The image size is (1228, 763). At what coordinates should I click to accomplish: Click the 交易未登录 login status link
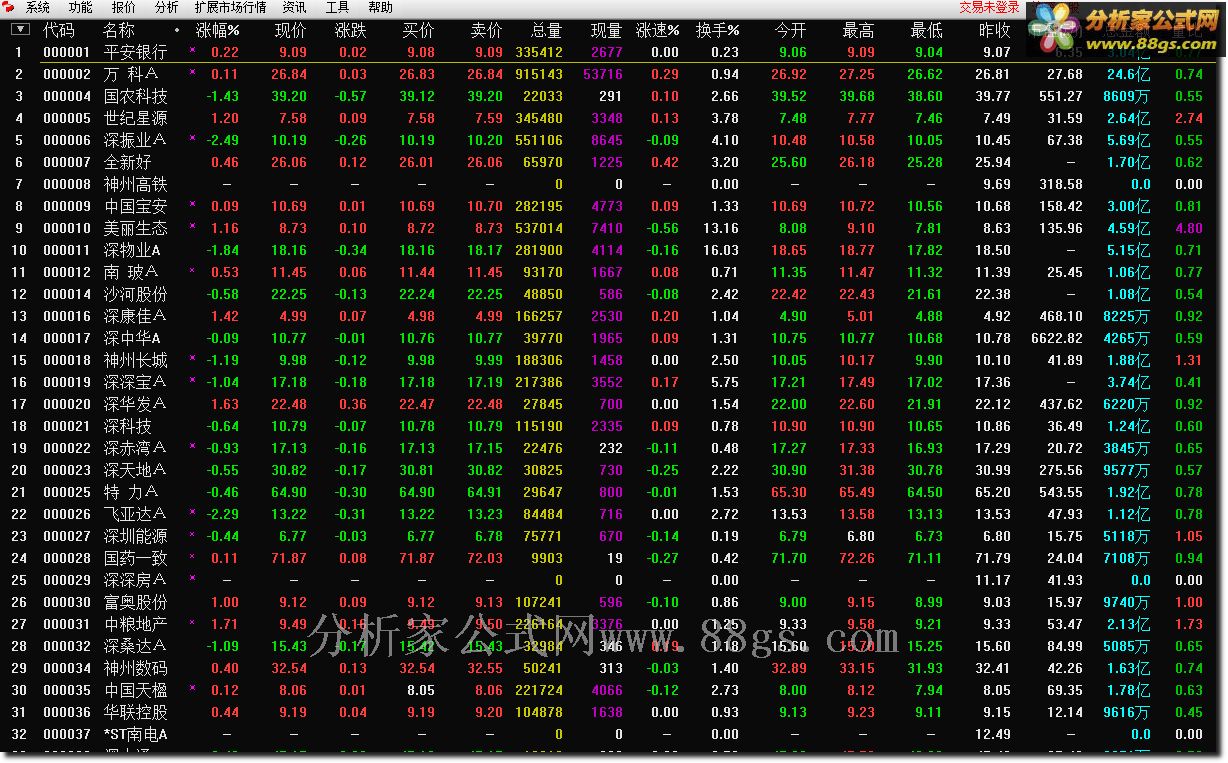tap(989, 8)
